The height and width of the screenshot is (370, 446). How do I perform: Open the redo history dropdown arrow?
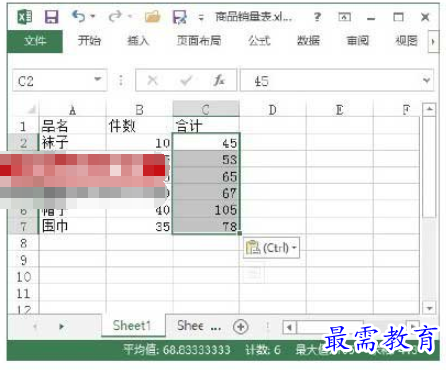point(130,16)
